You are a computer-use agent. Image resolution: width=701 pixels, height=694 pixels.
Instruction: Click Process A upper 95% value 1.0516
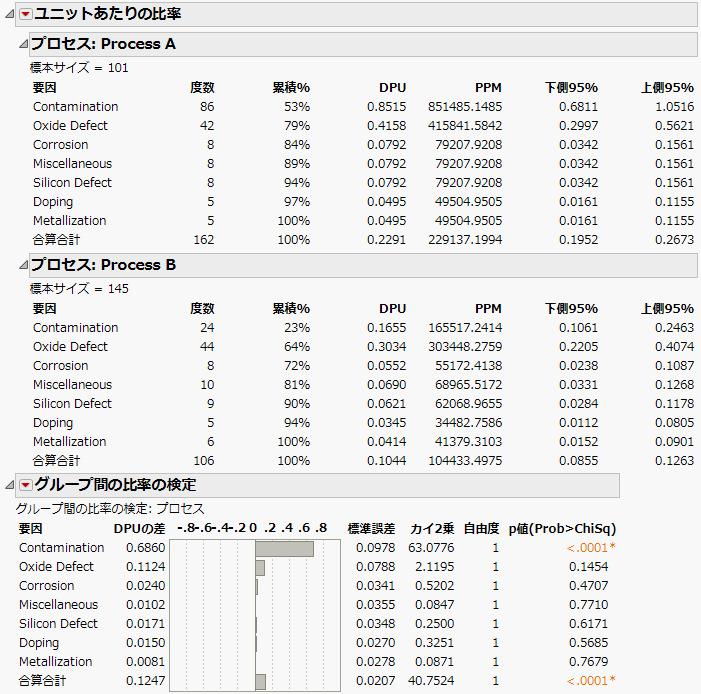[674, 106]
